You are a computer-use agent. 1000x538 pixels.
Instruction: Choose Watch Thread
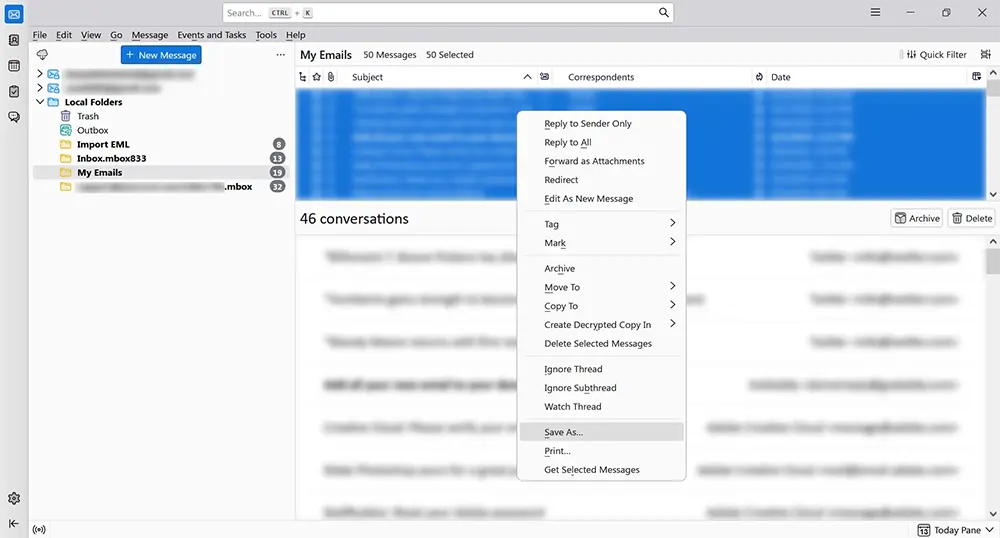coord(601,407)
